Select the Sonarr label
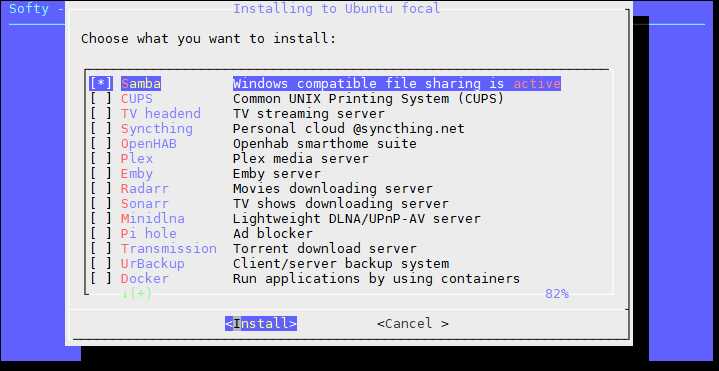 coord(145,204)
